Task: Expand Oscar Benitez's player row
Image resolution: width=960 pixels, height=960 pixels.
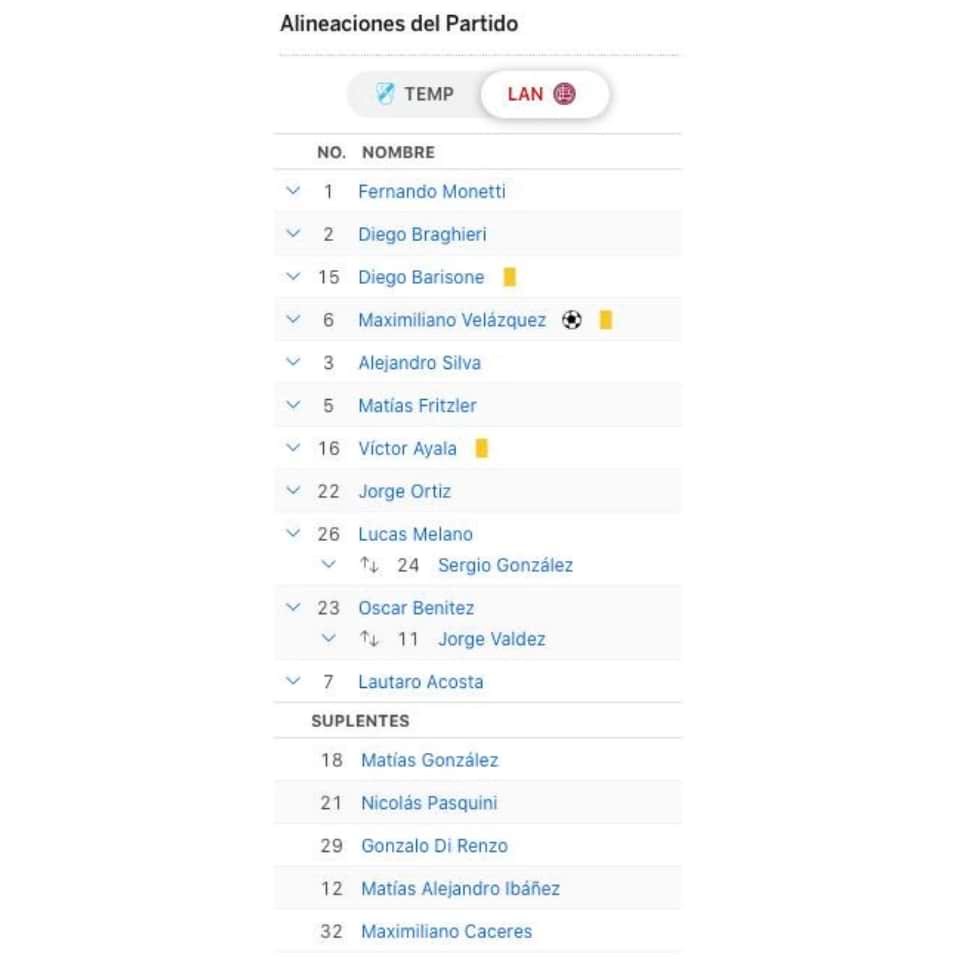Action: pos(293,607)
